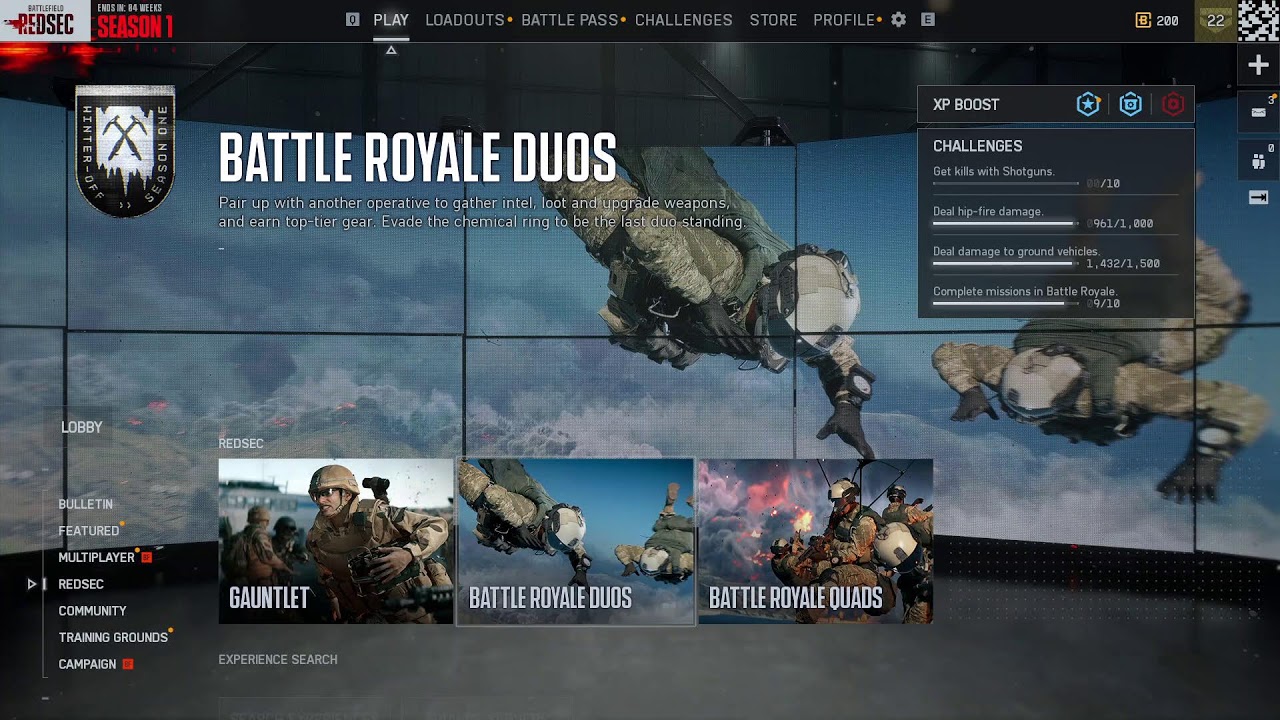
Task: Open the PROFILE tab
Action: click(x=844, y=20)
